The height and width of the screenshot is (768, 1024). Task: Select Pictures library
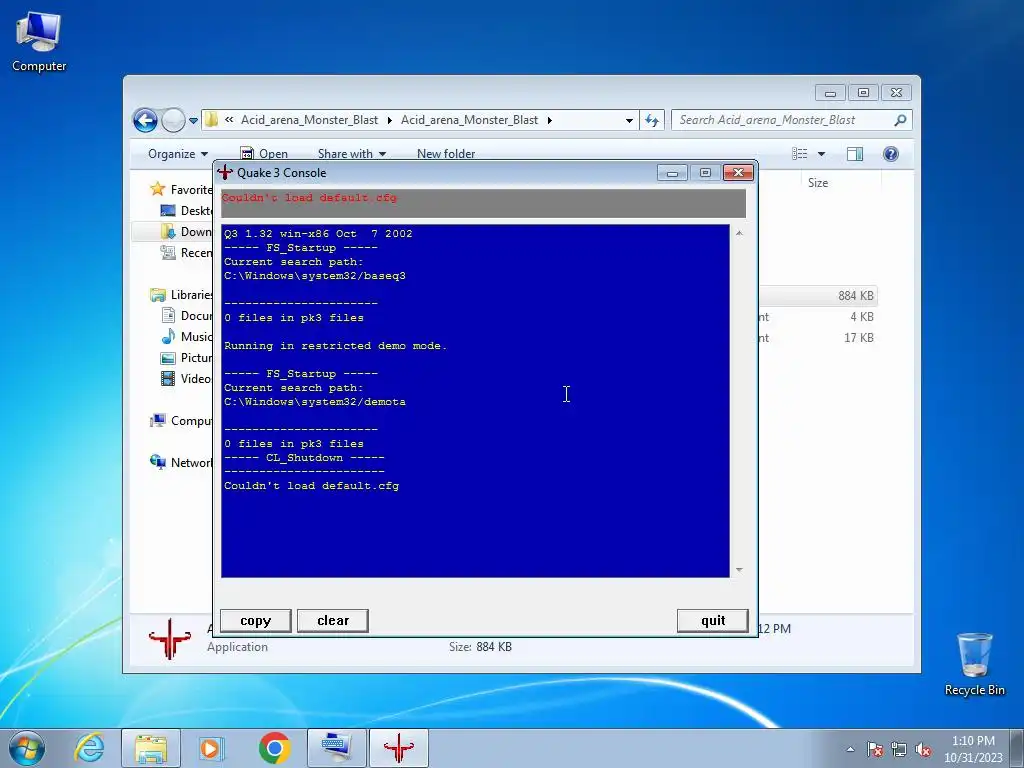(x=186, y=357)
